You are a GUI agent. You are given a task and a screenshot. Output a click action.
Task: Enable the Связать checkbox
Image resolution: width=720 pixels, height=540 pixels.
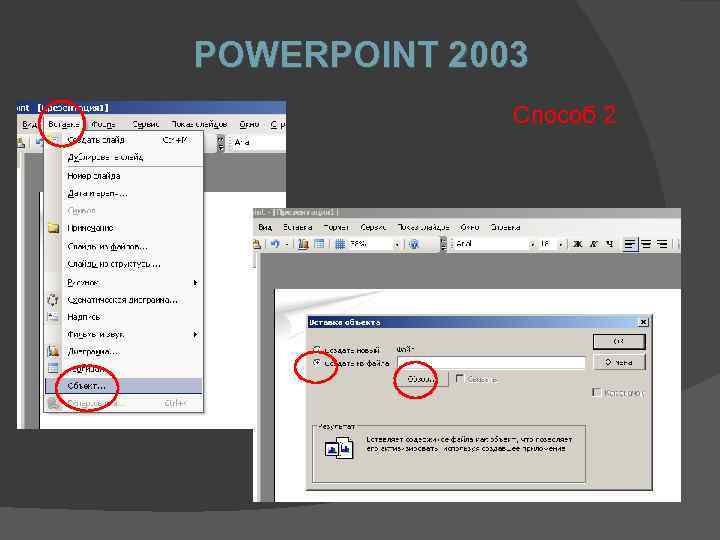460,378
